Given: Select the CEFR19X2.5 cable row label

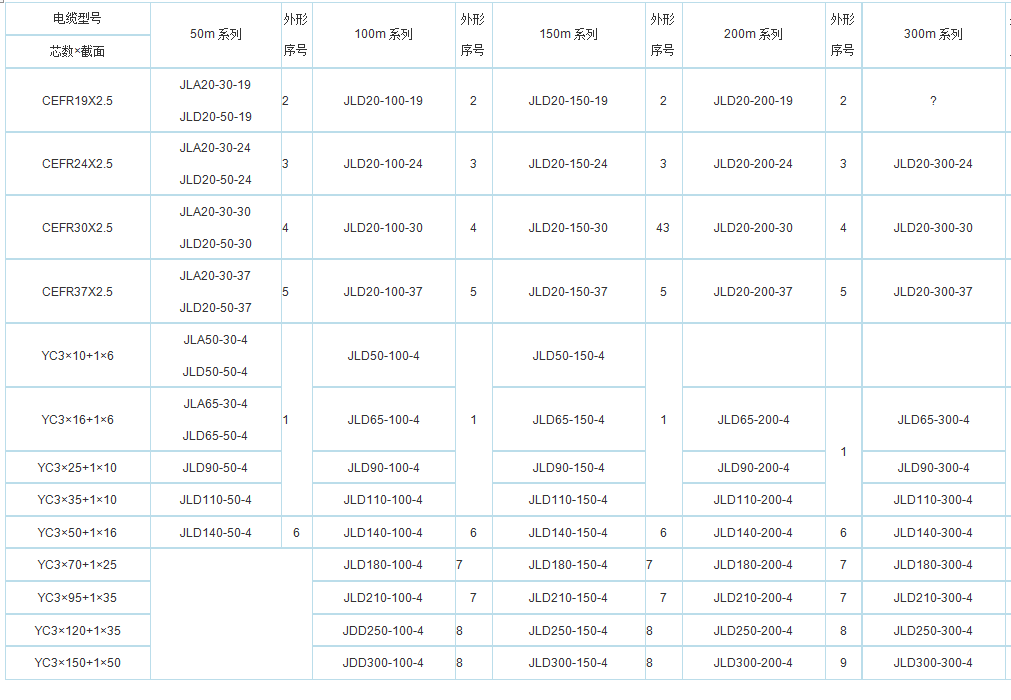Looking at the screenshot, I should coord(77,101).
